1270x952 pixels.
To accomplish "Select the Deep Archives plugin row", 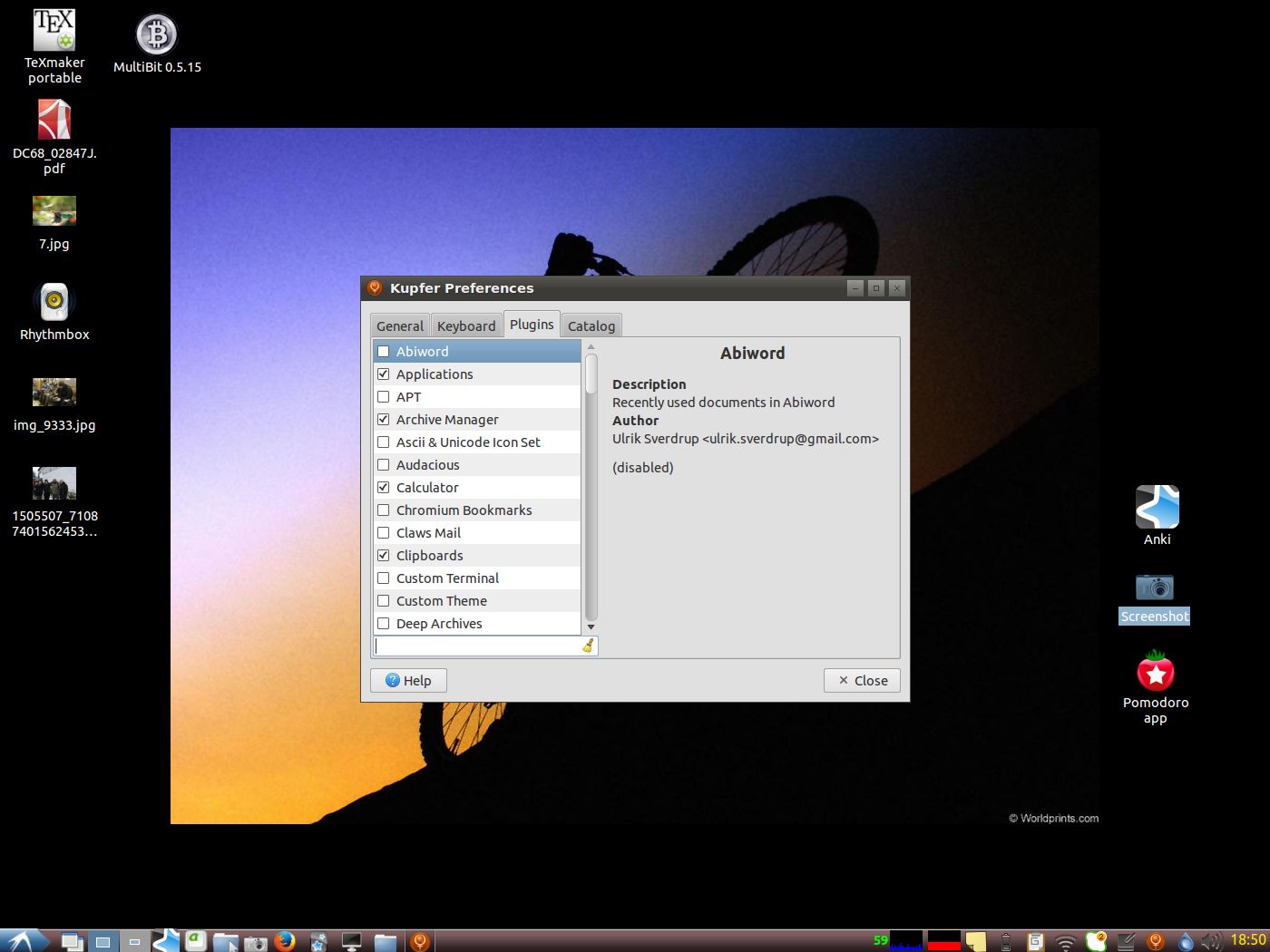I will [x=477, y=624].
